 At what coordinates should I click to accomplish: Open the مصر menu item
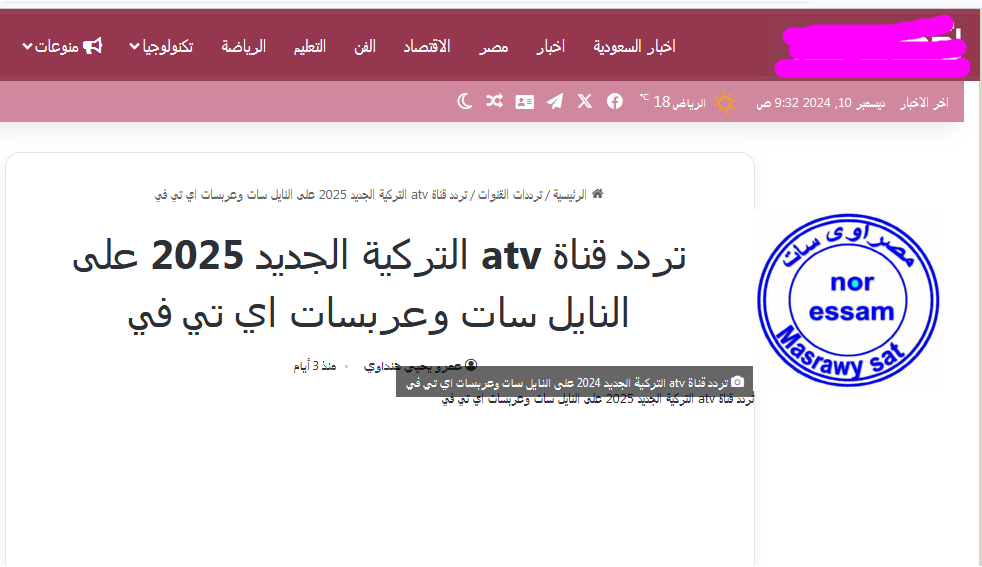[x=494, y=46]
